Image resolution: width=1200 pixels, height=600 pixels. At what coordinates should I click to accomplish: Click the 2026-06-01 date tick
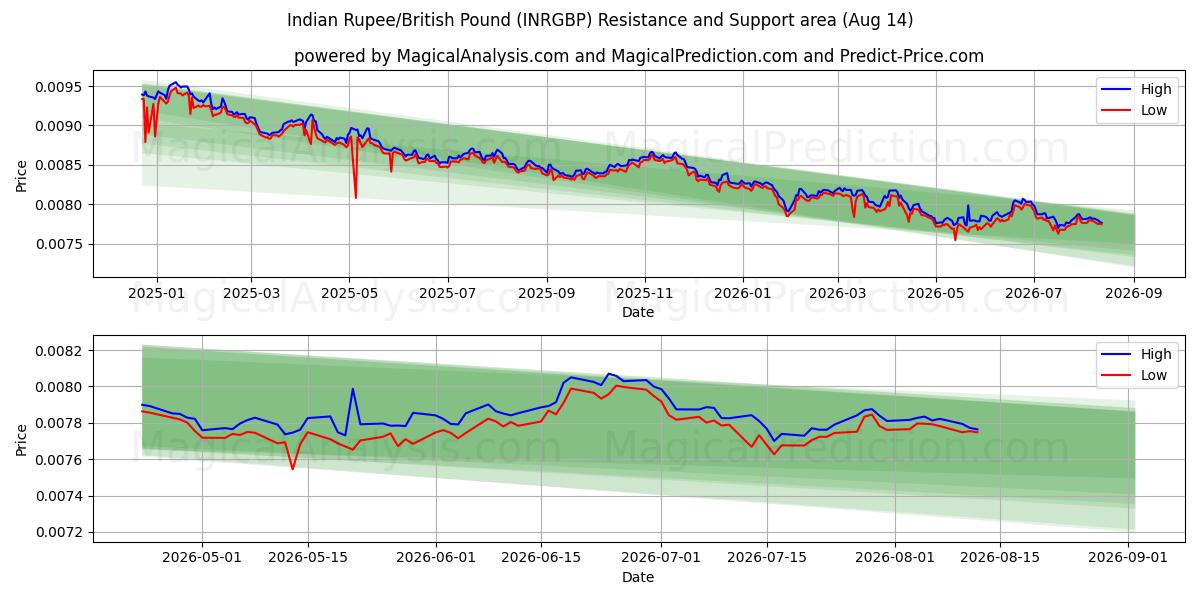pyautogui.click(x=436, y=558)
